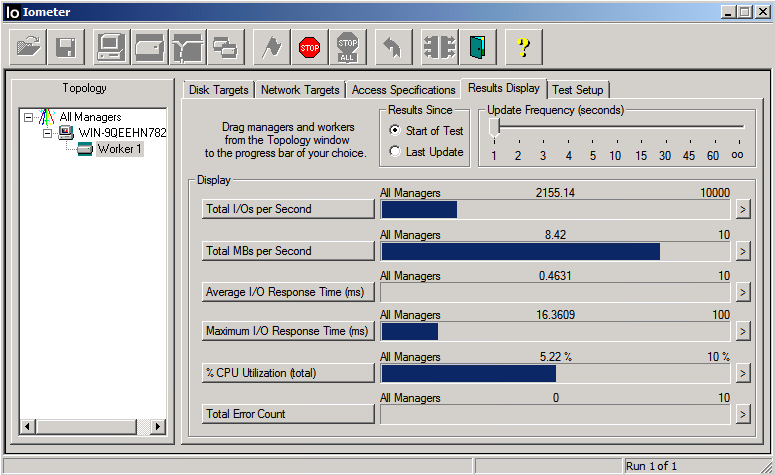Viewport: 775px width, 475px height.
Task: Click the Update Frequency slider thumb
Action: [494, 128]
